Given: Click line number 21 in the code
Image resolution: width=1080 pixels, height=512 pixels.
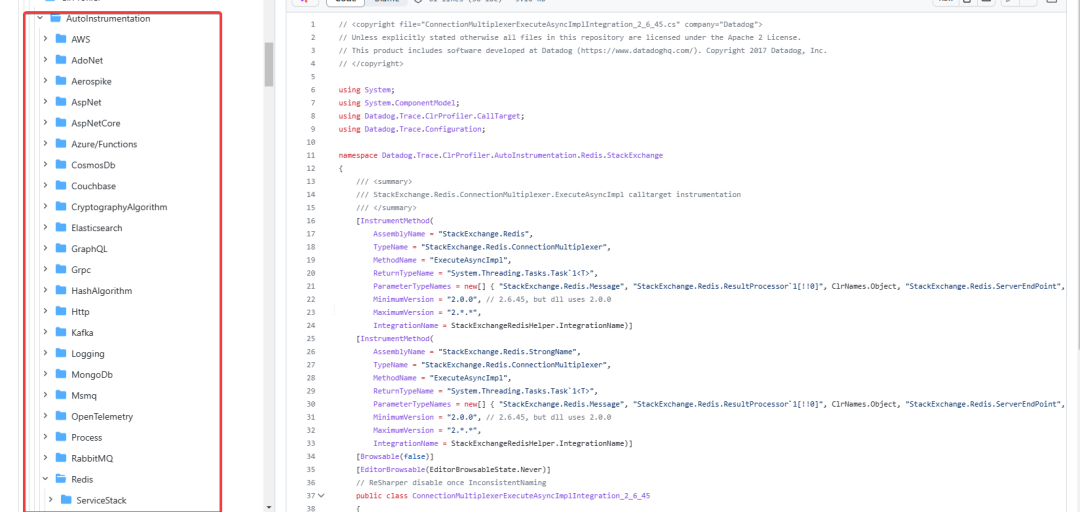Looking at the screenshot, I should [x=311, y=286].
